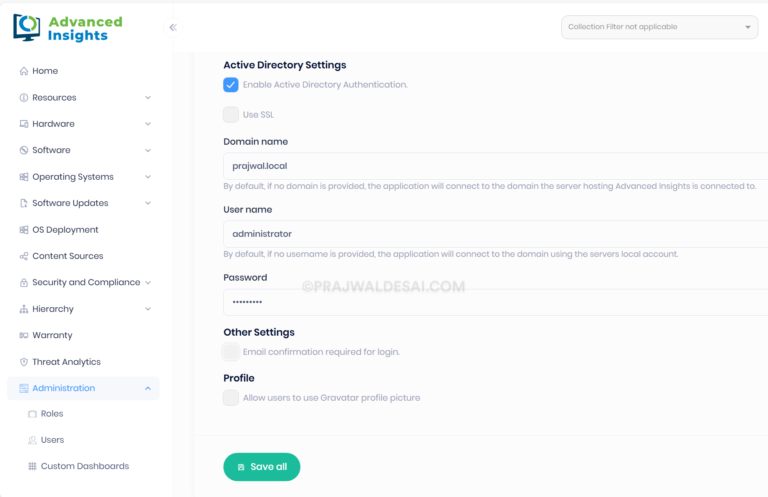Open the Collection Filter dropdown
This screenshot has height=497, width=768.
click(659, 27)
